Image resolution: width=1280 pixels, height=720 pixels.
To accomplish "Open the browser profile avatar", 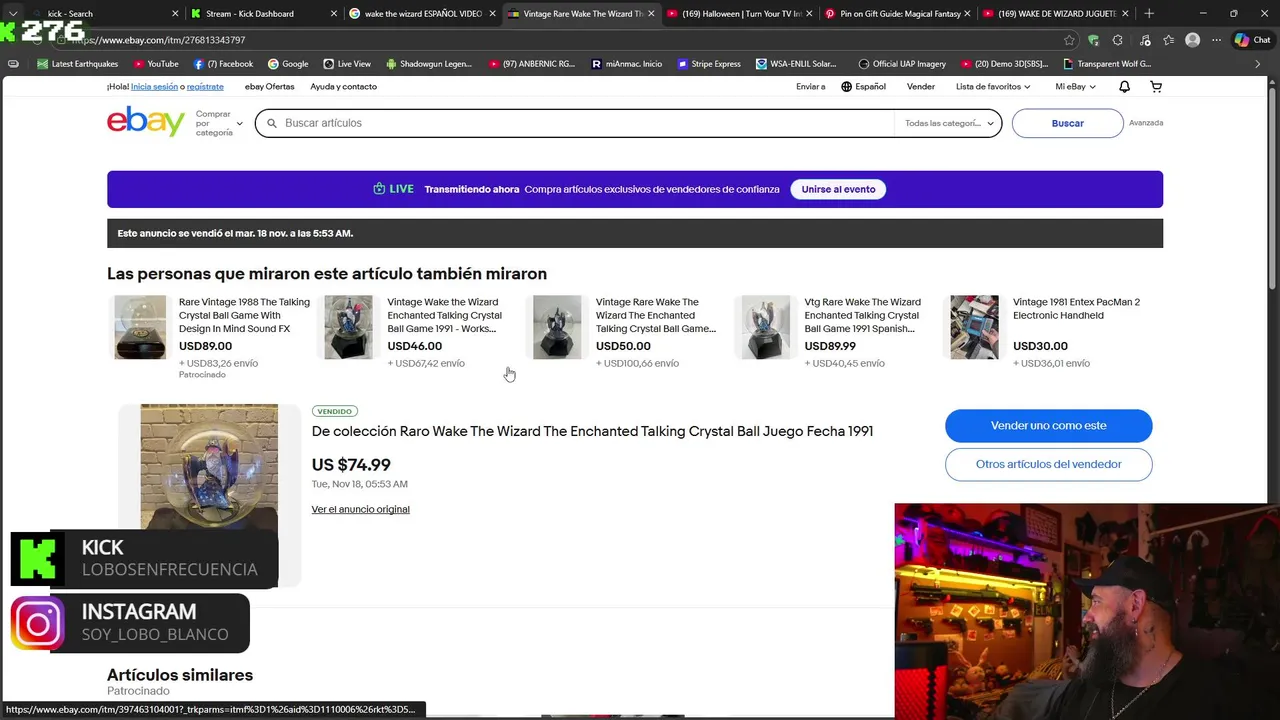I will pos(1192,40).
